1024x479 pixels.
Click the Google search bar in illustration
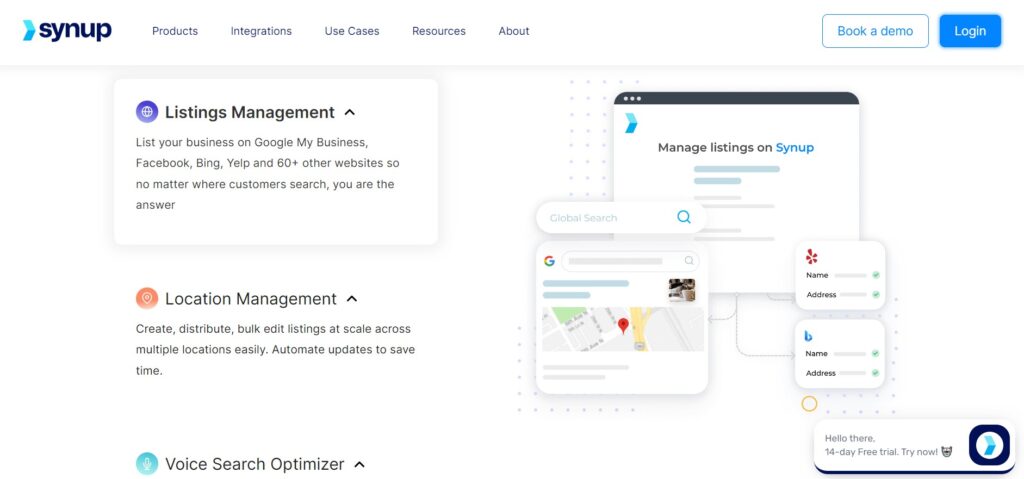[630, 261]
